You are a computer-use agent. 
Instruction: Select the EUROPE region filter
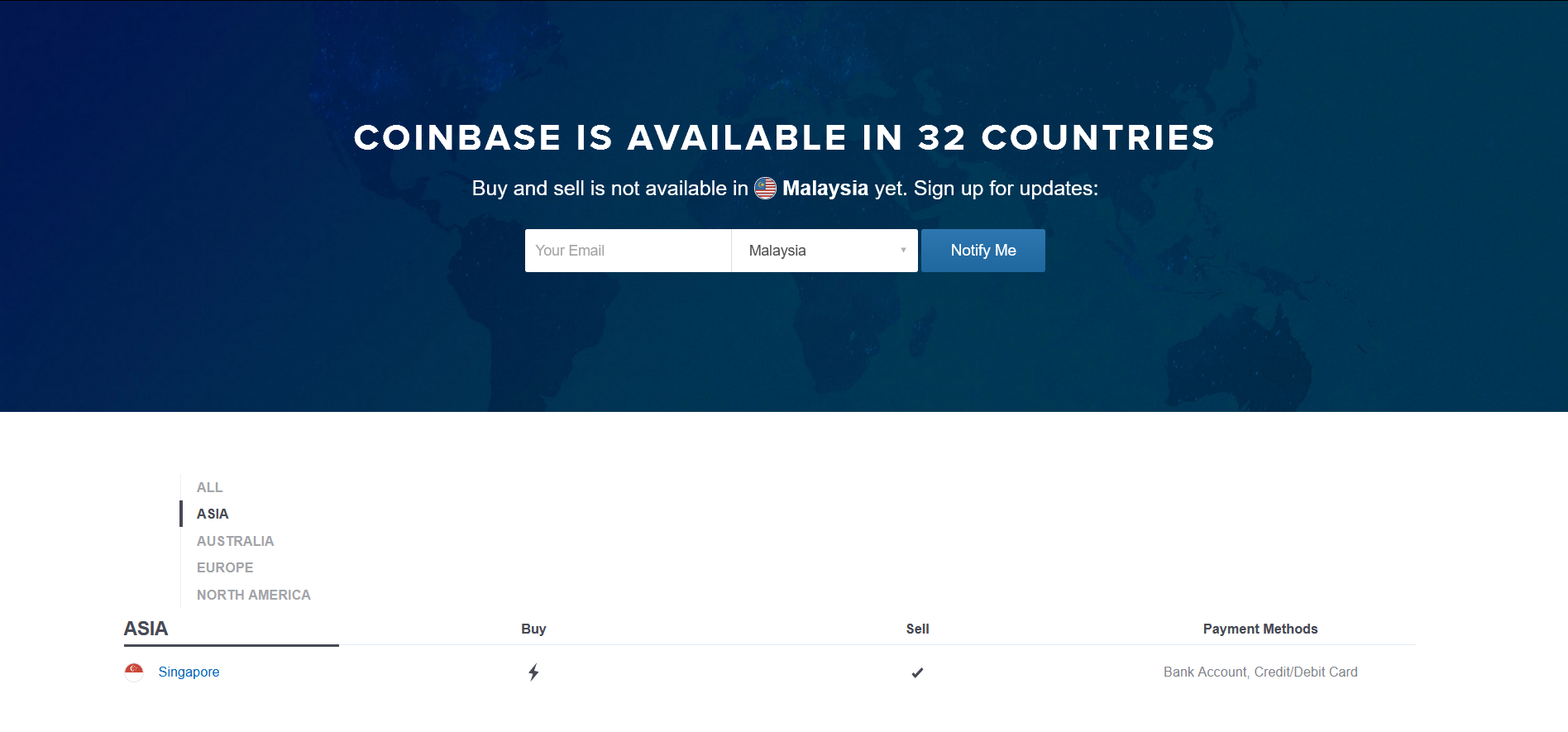click(x=225, y=567)
